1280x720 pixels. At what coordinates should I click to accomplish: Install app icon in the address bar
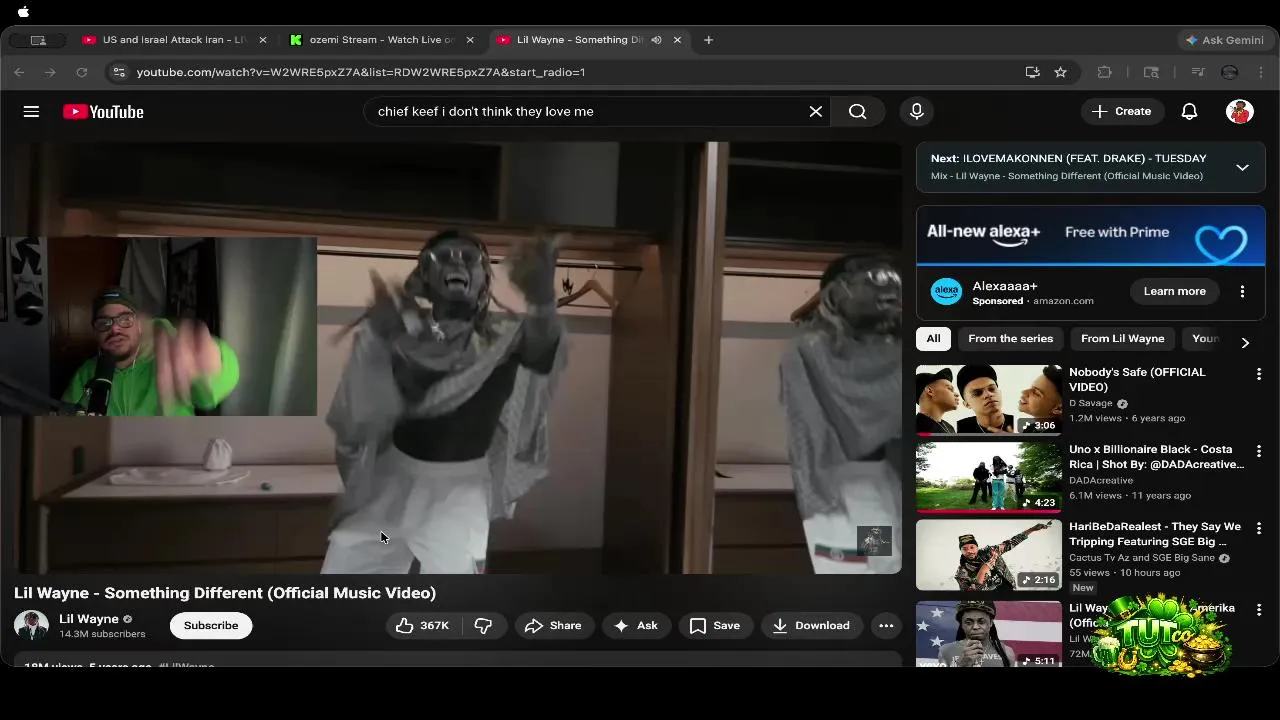point(1032,72)
